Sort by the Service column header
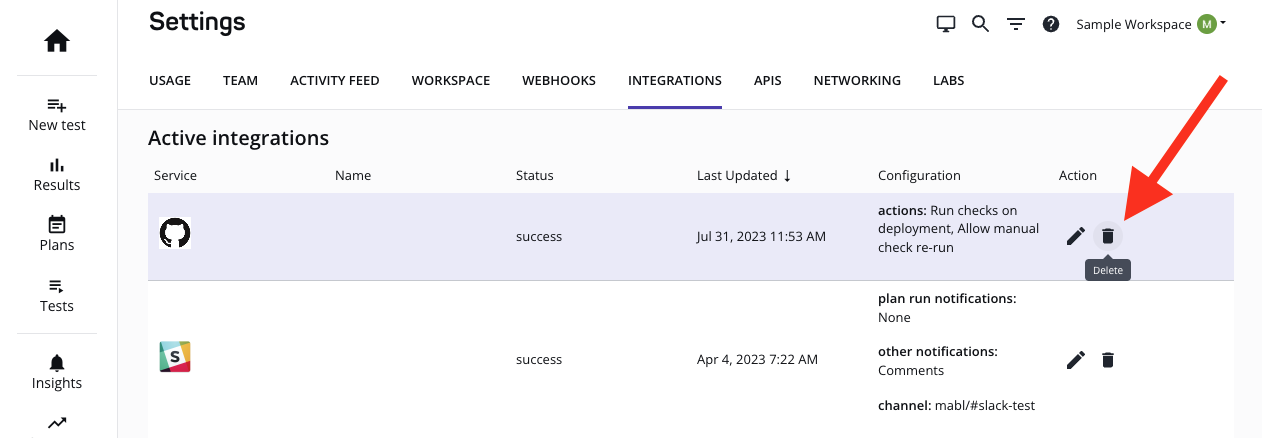 [175, 175]
